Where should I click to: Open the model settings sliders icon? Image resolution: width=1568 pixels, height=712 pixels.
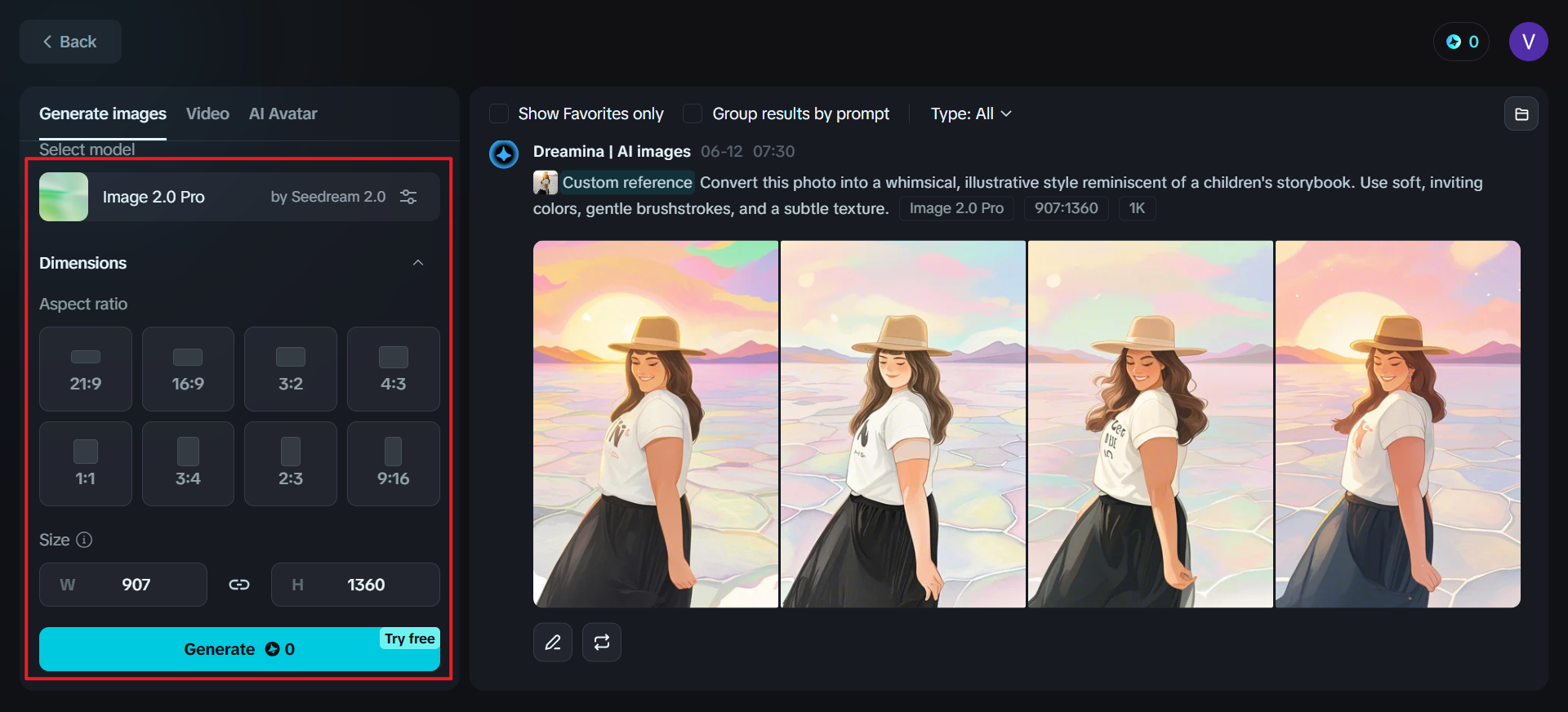408,197
